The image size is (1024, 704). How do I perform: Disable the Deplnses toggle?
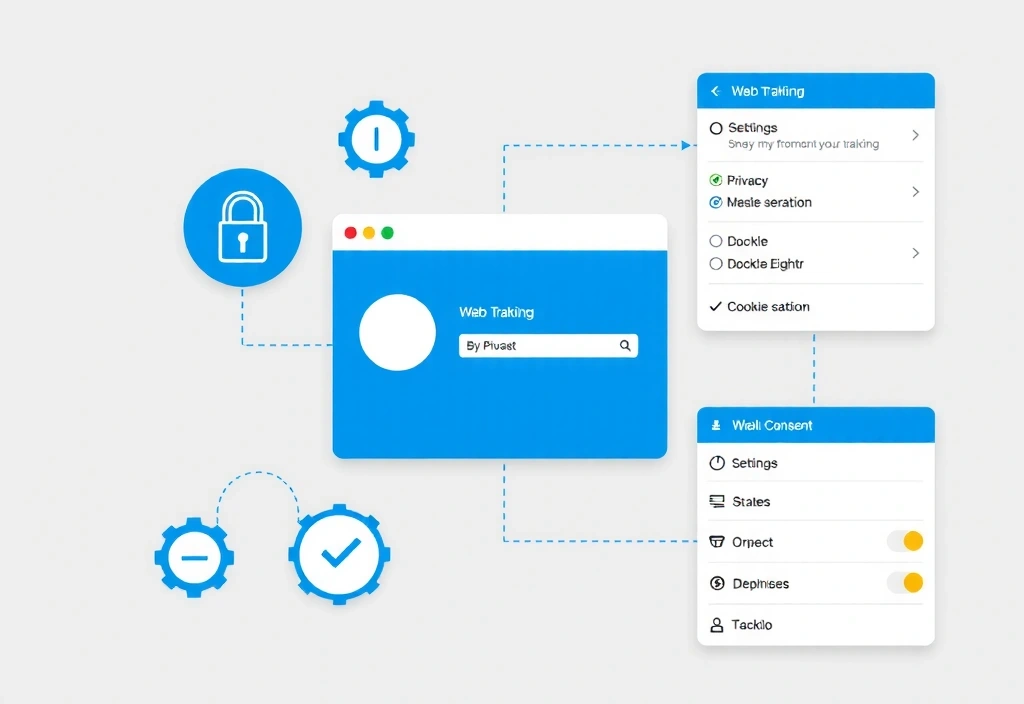pos(903,582)
